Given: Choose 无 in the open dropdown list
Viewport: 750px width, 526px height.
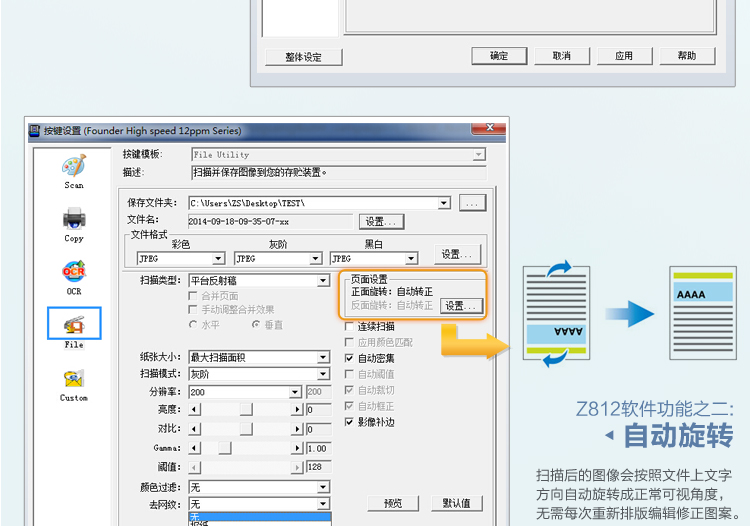Looking at the screenshot, I should pyautogui.click(x=258, y=517).
